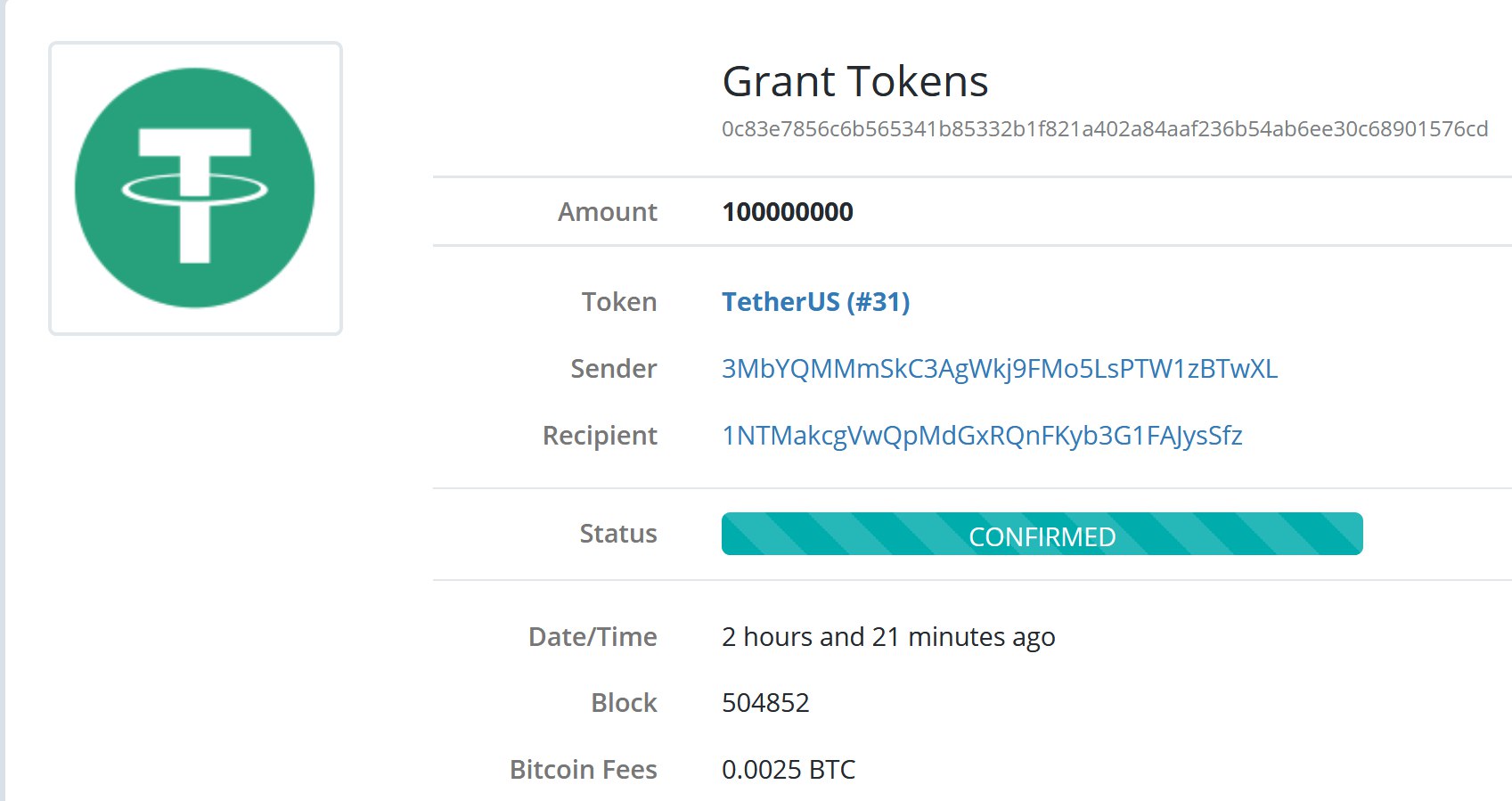
Task: Click the Recipient field label
Action: (600, 436)
